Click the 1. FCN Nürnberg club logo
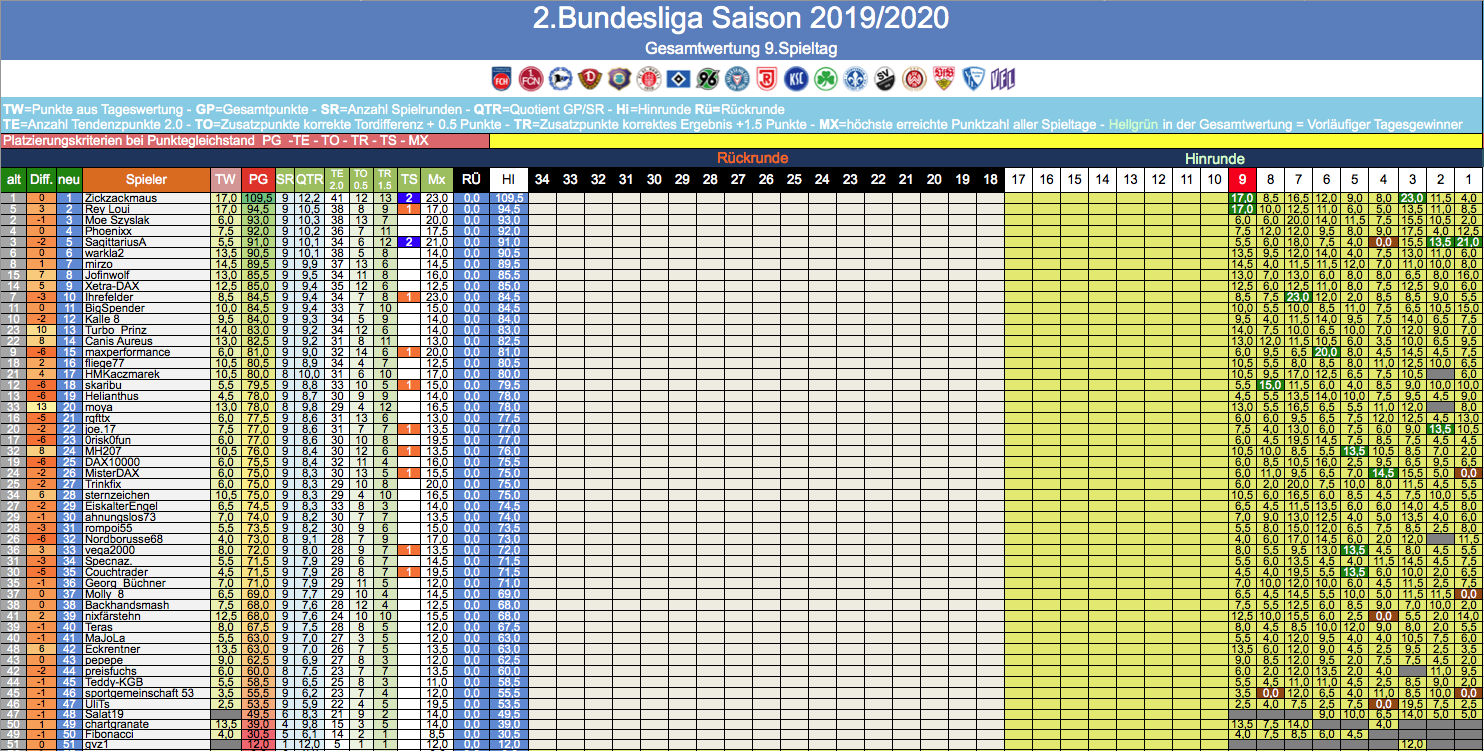This screenshot has height=751, width=1484. pos(531,79)
